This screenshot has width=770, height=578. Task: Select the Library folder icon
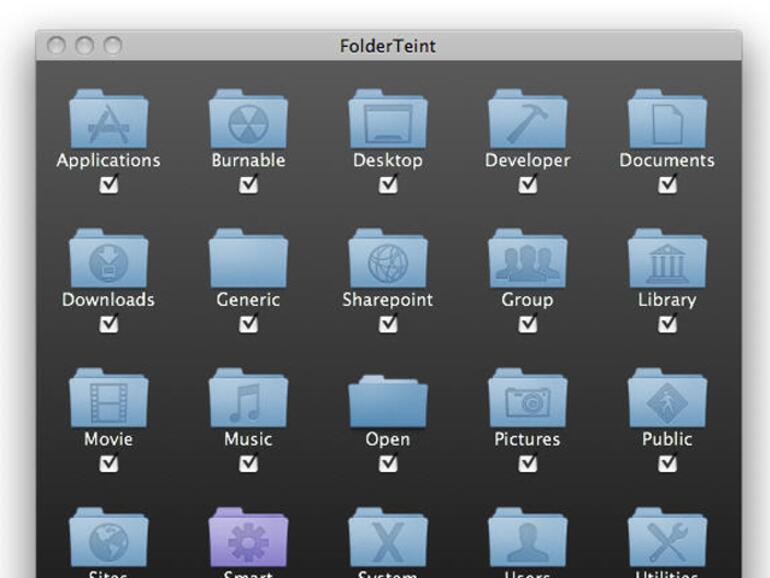click(667, 258)
